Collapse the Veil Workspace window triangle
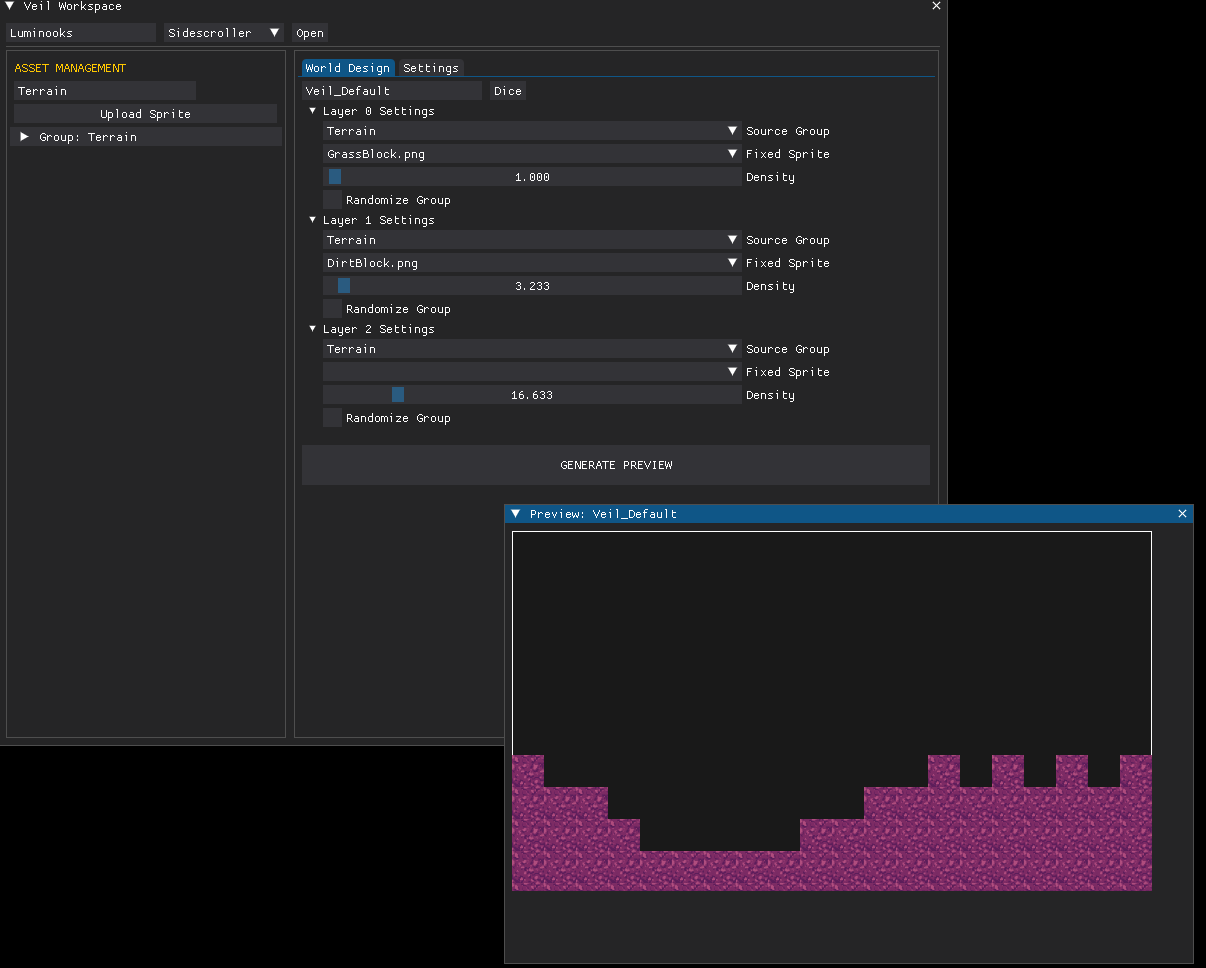 pyautogui.click(x=10, y=6)
